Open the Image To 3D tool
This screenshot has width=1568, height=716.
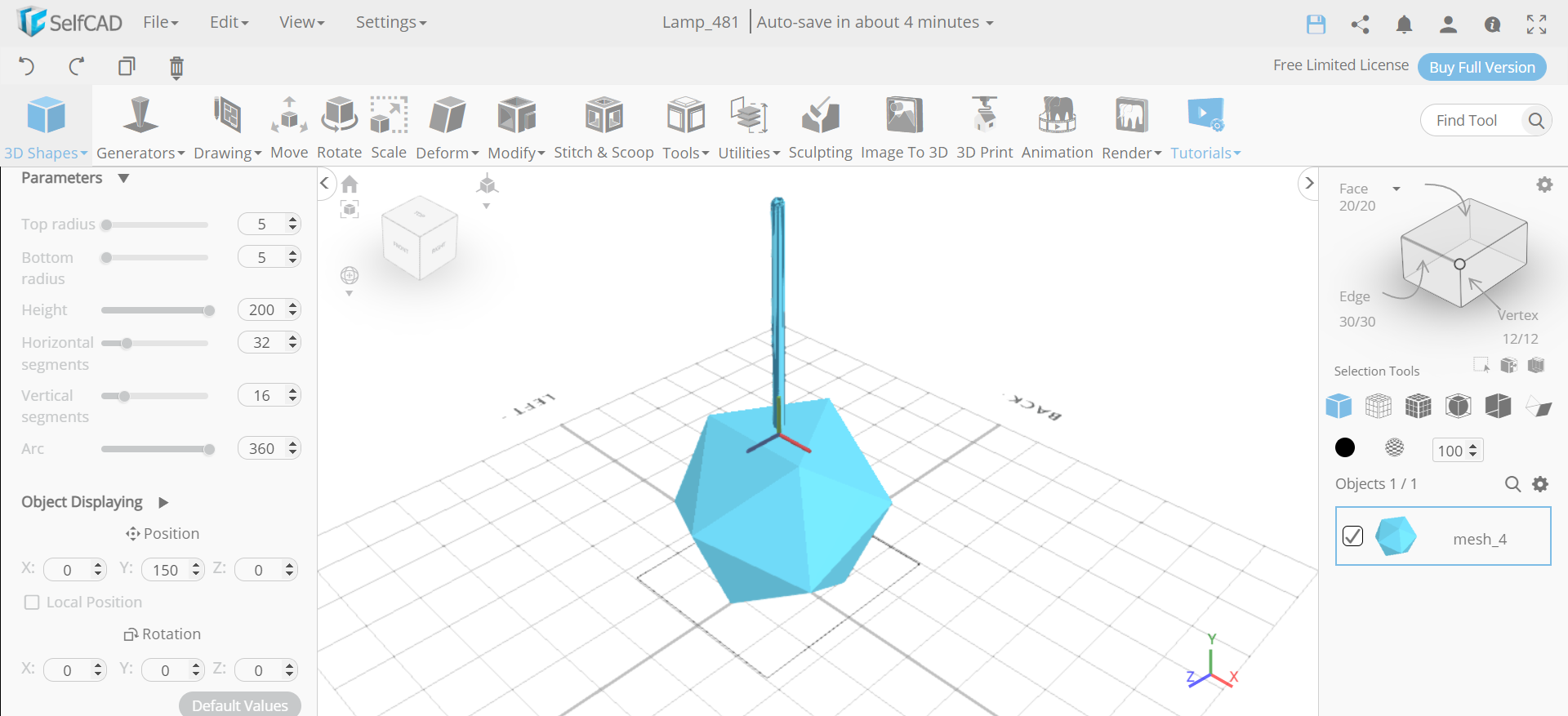click(x=904, y=127)
